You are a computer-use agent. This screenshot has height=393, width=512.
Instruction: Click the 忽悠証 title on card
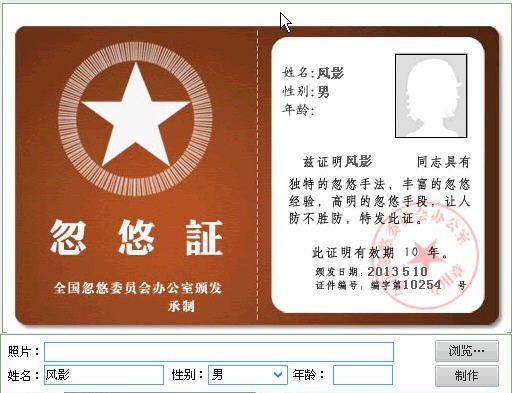click(136, 237)
